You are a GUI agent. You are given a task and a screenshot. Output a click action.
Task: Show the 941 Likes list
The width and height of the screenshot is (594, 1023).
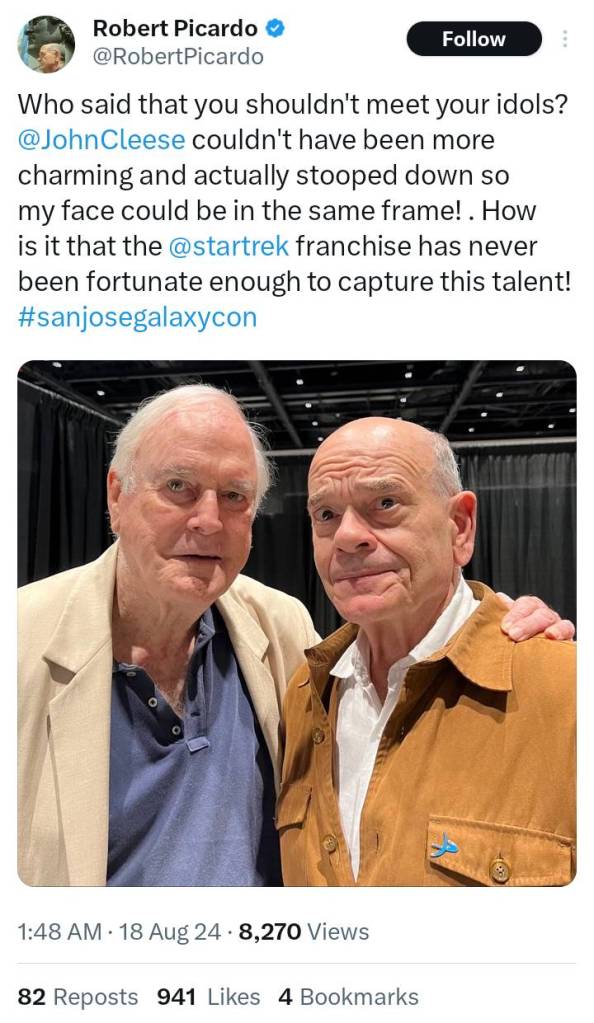pyautogui.click(x=208, y=997)
